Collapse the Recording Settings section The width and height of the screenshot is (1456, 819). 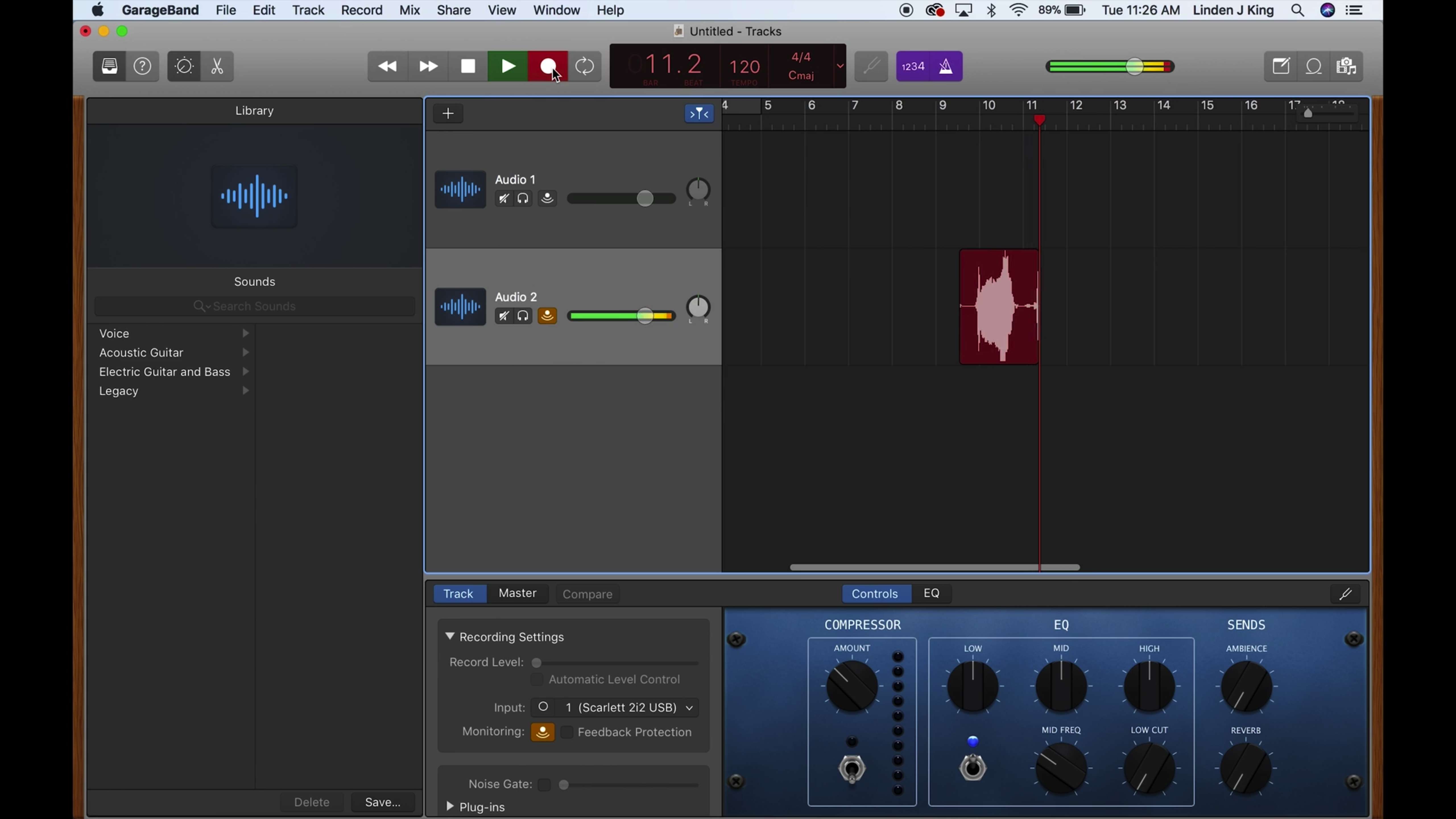pos(450,636)
